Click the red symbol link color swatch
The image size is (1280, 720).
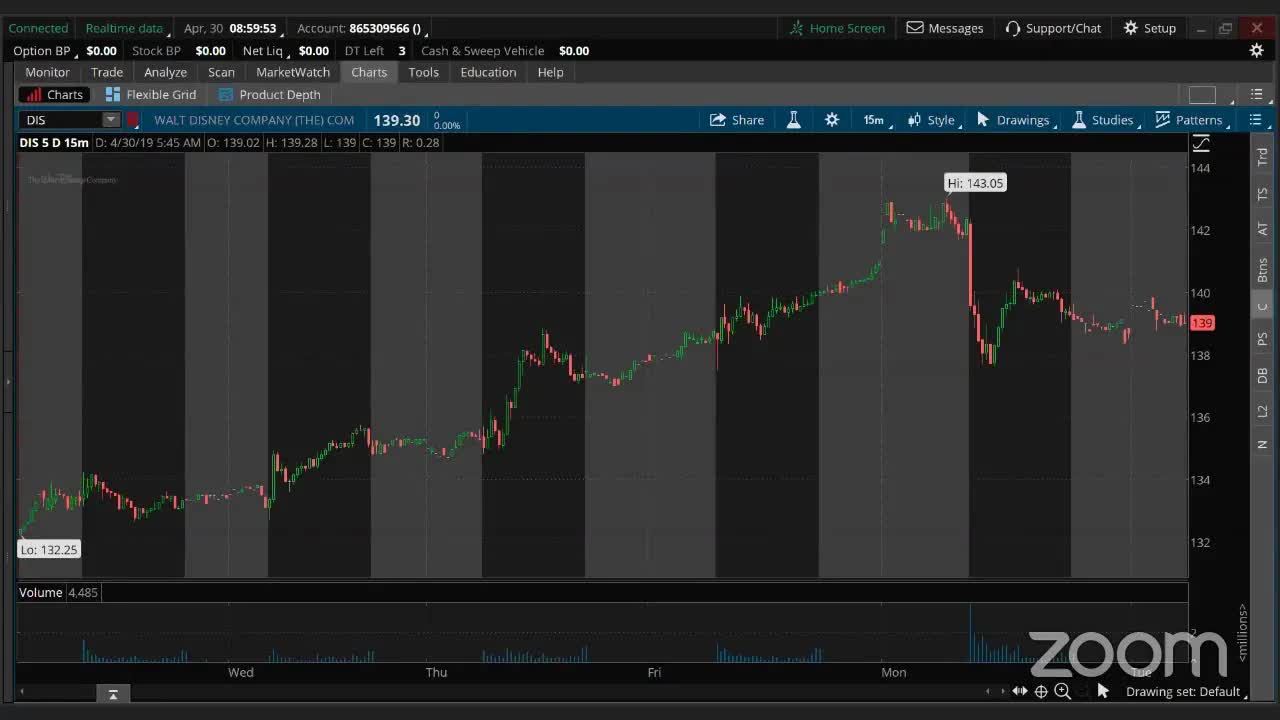[133, 120]
